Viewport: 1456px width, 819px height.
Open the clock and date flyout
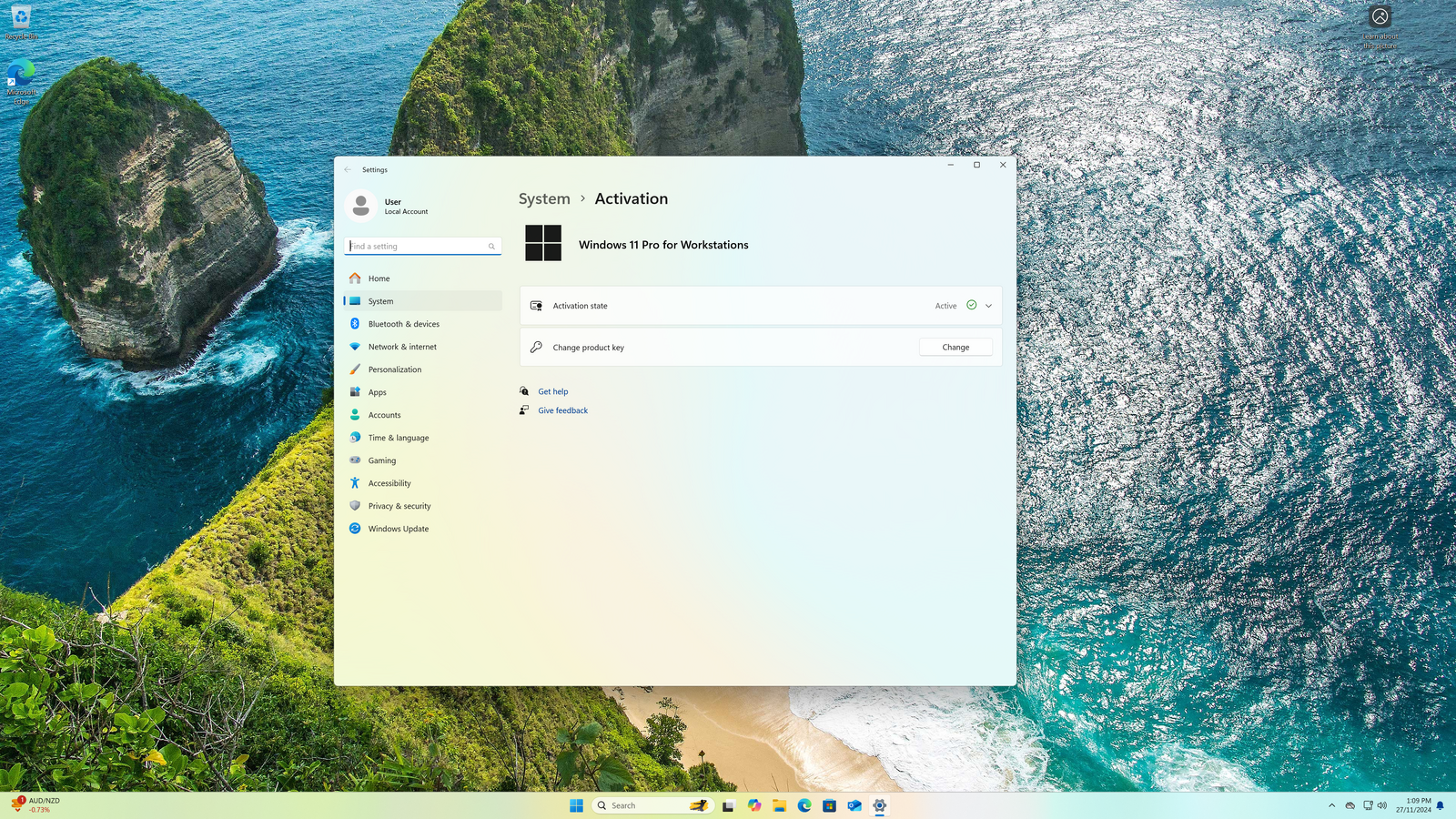coord(1413,805)
